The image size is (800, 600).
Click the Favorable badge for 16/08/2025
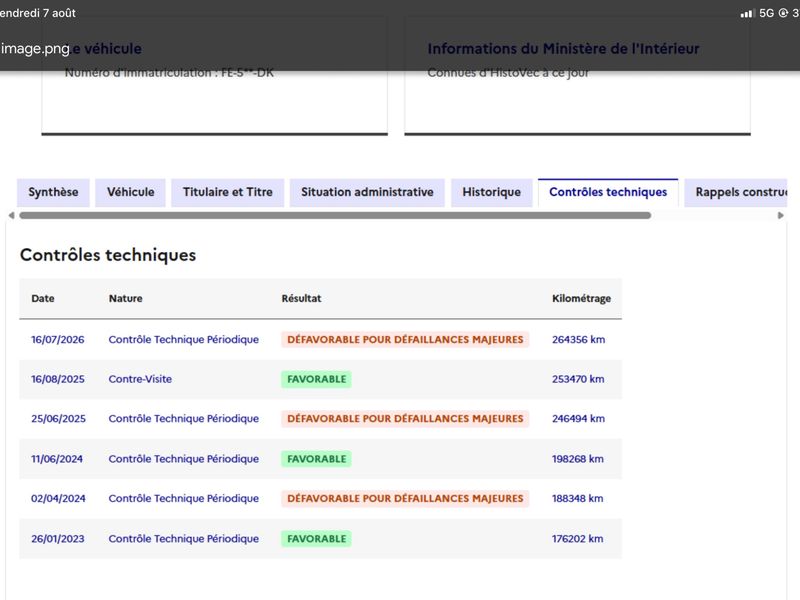(316, 379)
